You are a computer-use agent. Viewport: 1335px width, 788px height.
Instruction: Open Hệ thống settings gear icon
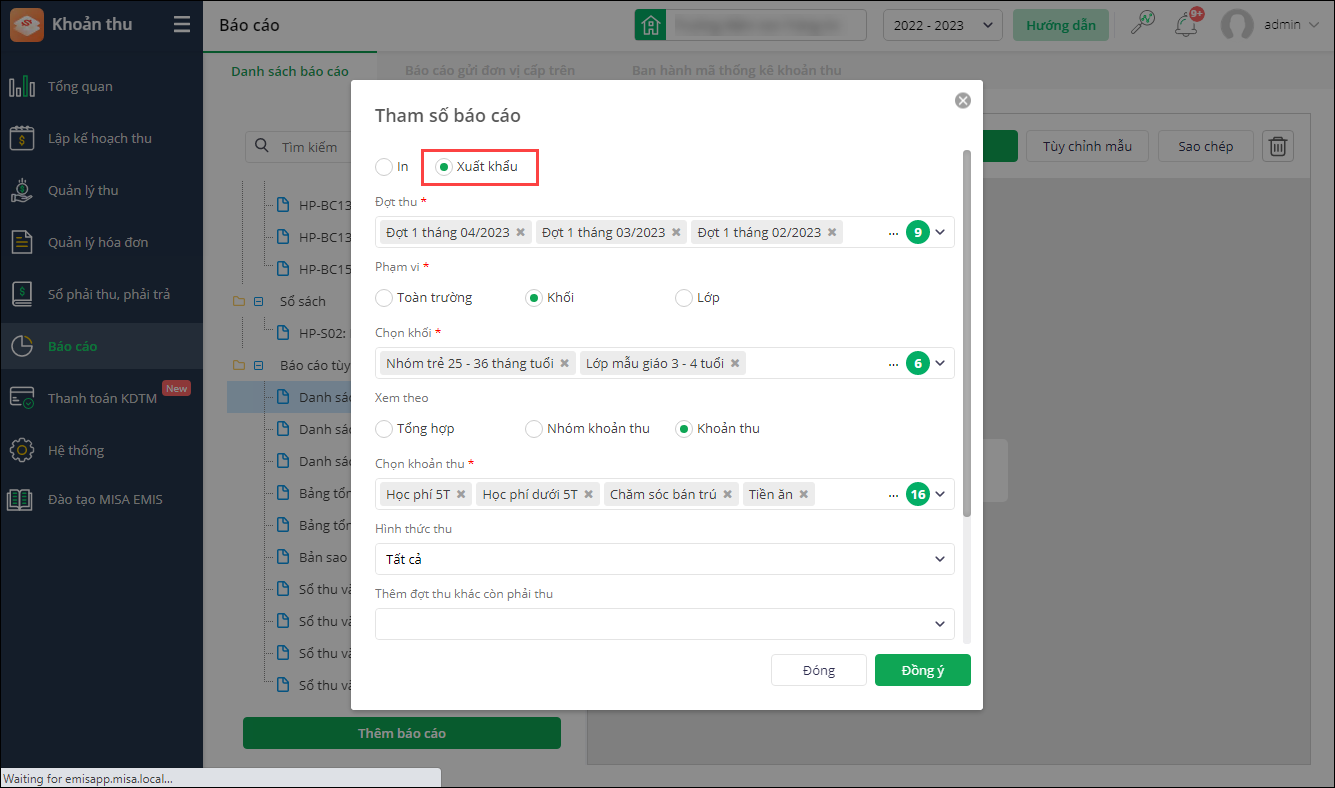coord(22,450)
